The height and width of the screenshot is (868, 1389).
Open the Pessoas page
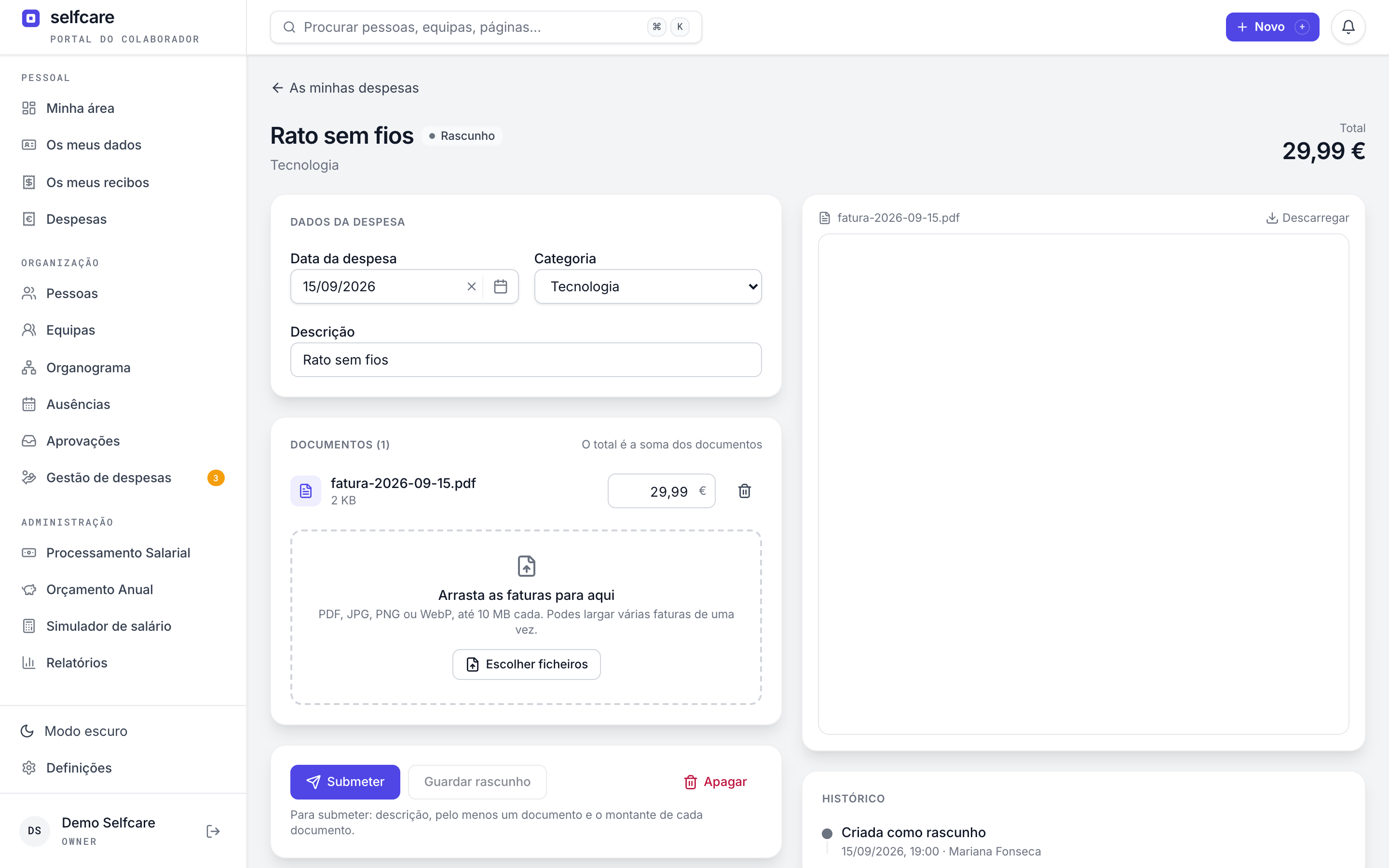[x=123, y=293]
